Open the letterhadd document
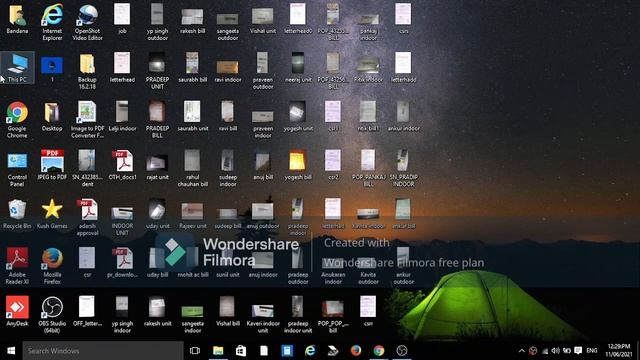This screenshot has width=640, height=360. coord(403,68)
